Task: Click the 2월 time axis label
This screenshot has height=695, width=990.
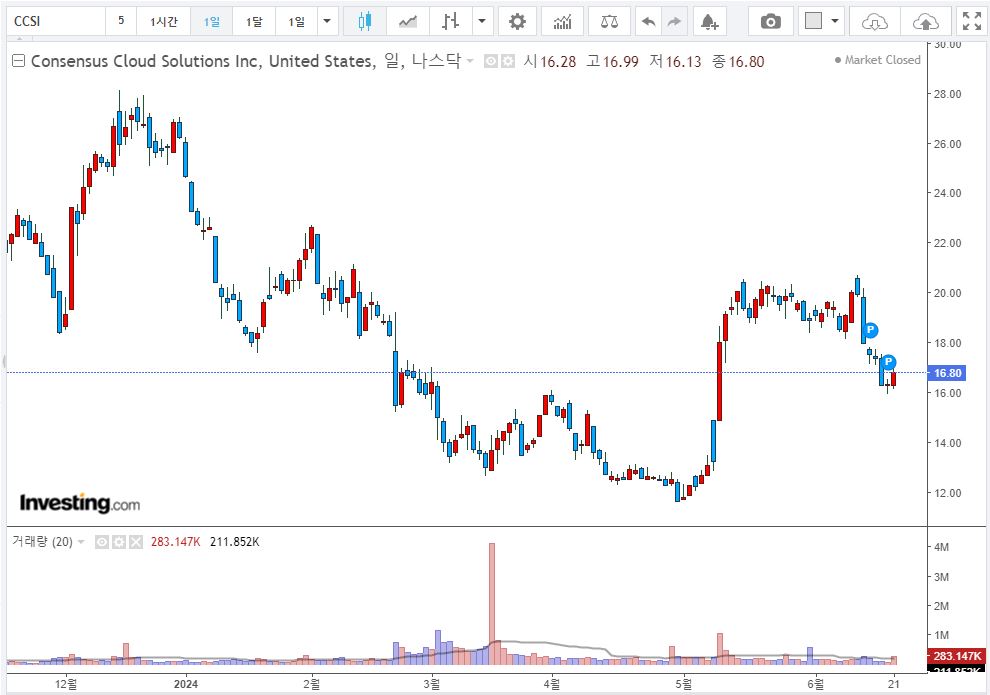Action: tap(311, 684)
